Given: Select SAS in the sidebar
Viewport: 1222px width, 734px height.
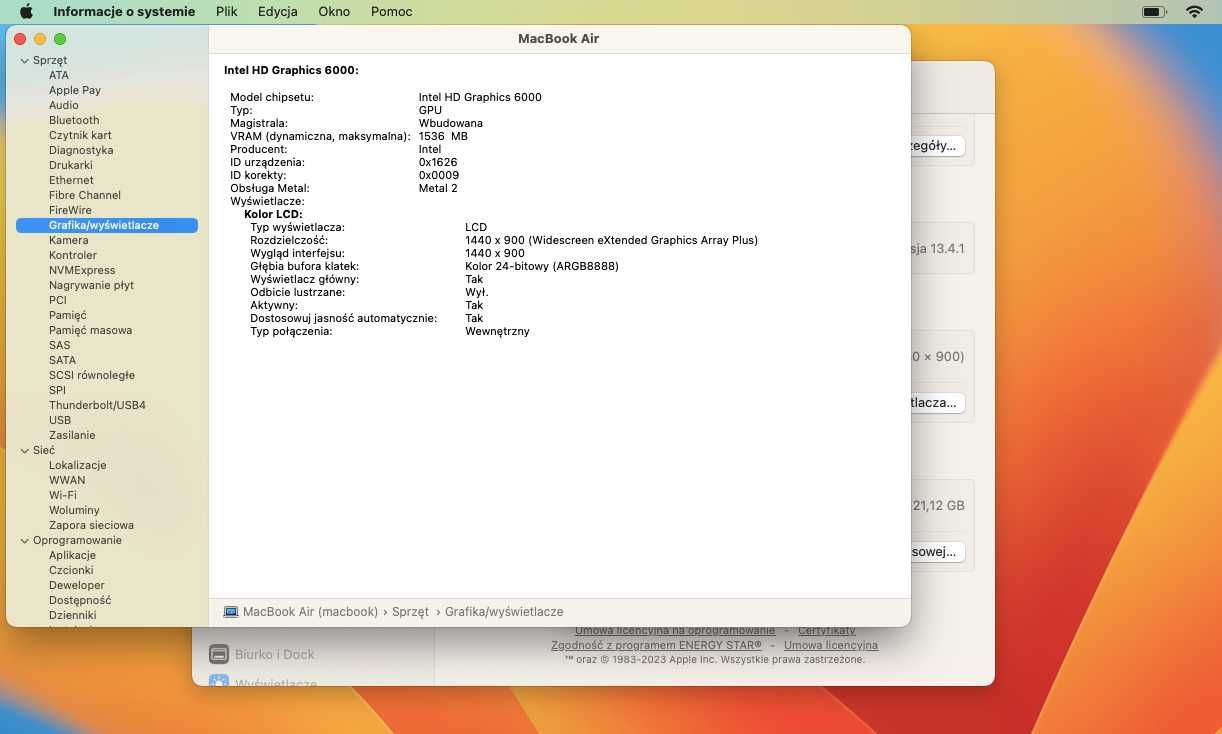Looking at the screenshot, I should [60, 345].
